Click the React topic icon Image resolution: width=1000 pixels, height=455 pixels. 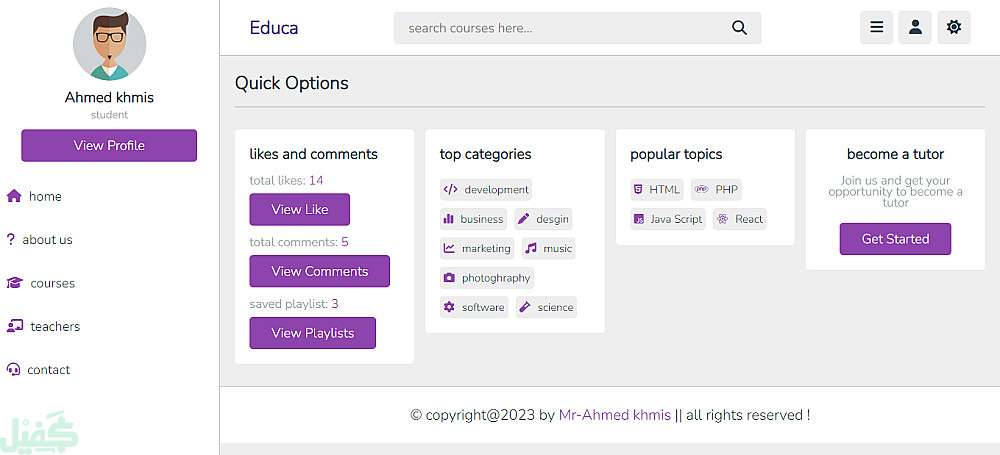(722, 219)
